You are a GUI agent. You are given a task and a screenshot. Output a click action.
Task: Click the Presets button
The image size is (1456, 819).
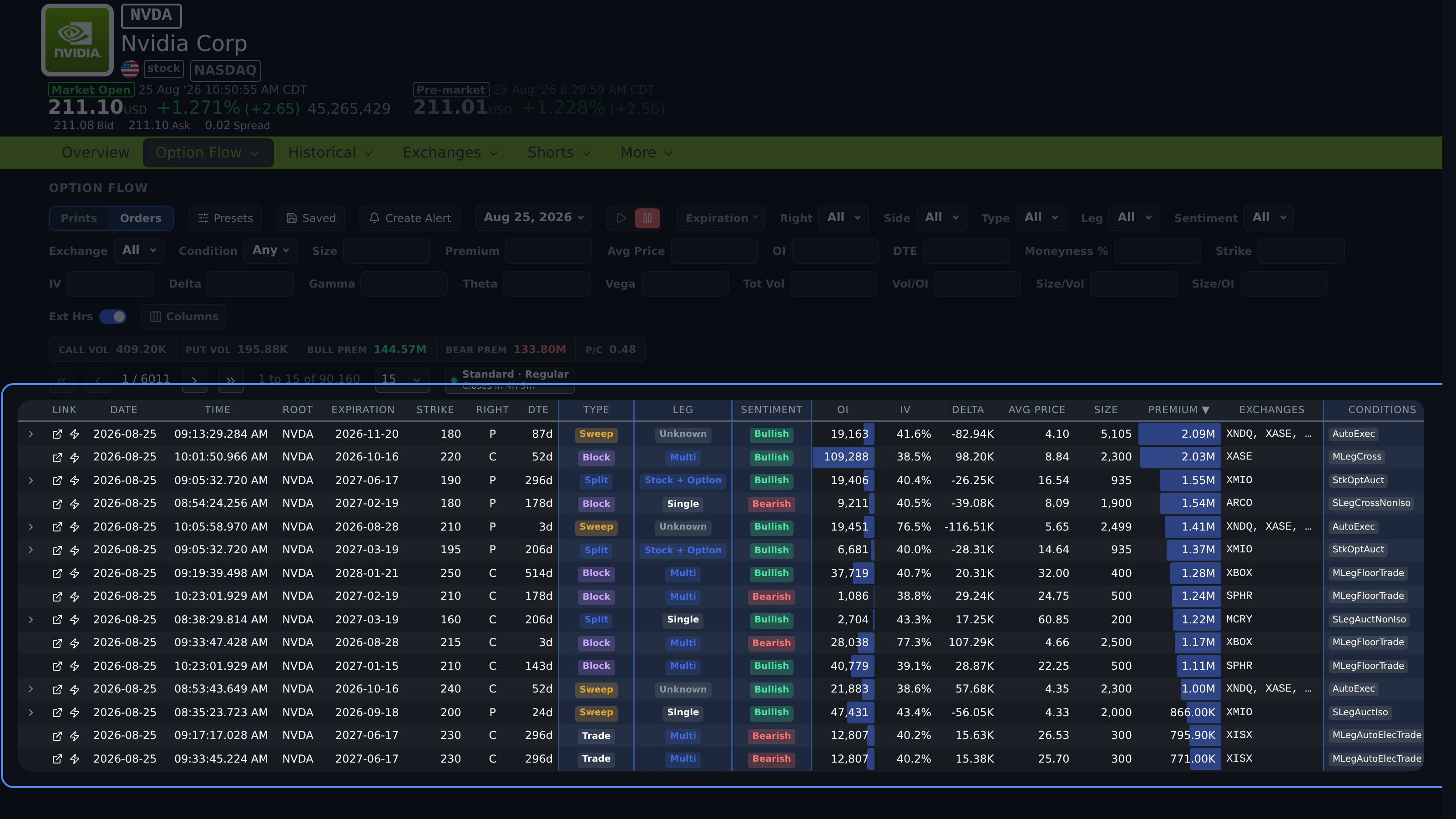pos(225,218)
